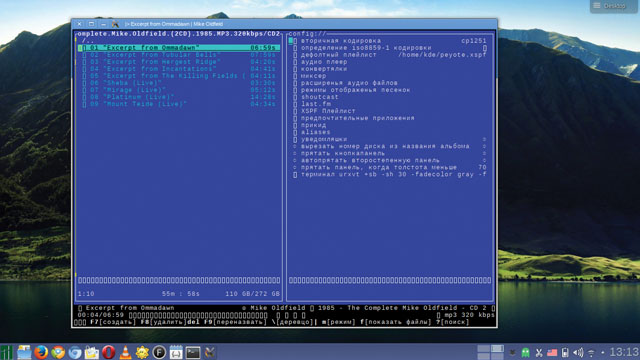Image resolution: width=640 pixels, height=360 pixels.
Task: Select track 09 "Mount Teide (Live)"
Action: [x=179, y=104]
